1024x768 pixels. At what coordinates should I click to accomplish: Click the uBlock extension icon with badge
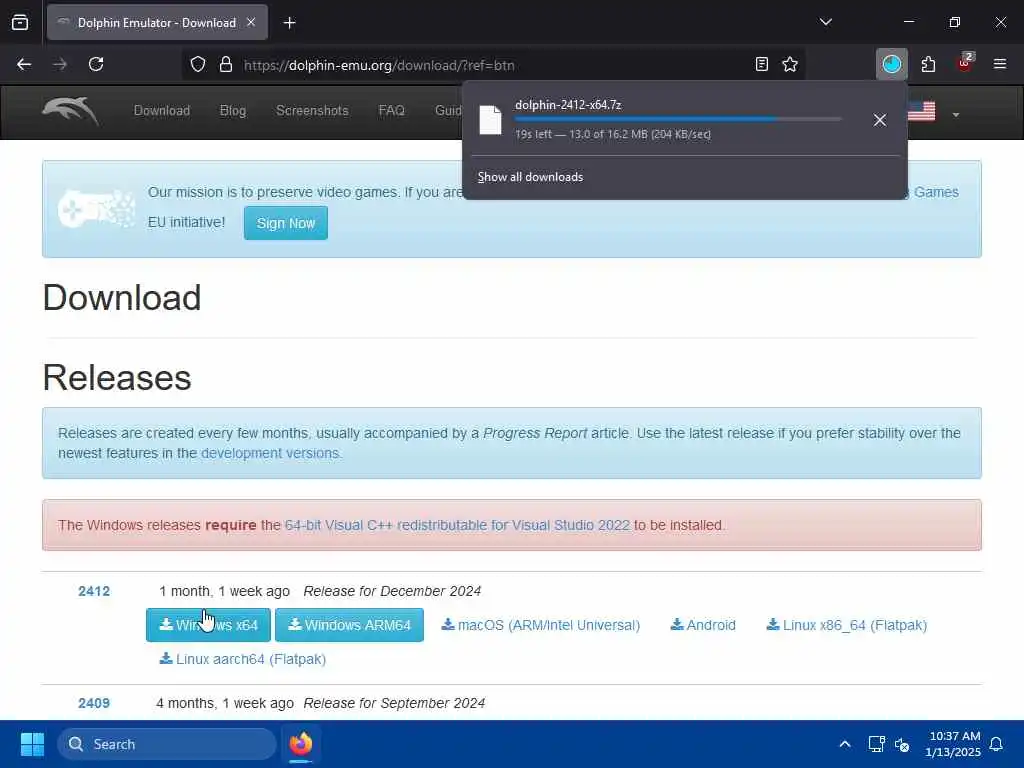[x=965, y=63]
